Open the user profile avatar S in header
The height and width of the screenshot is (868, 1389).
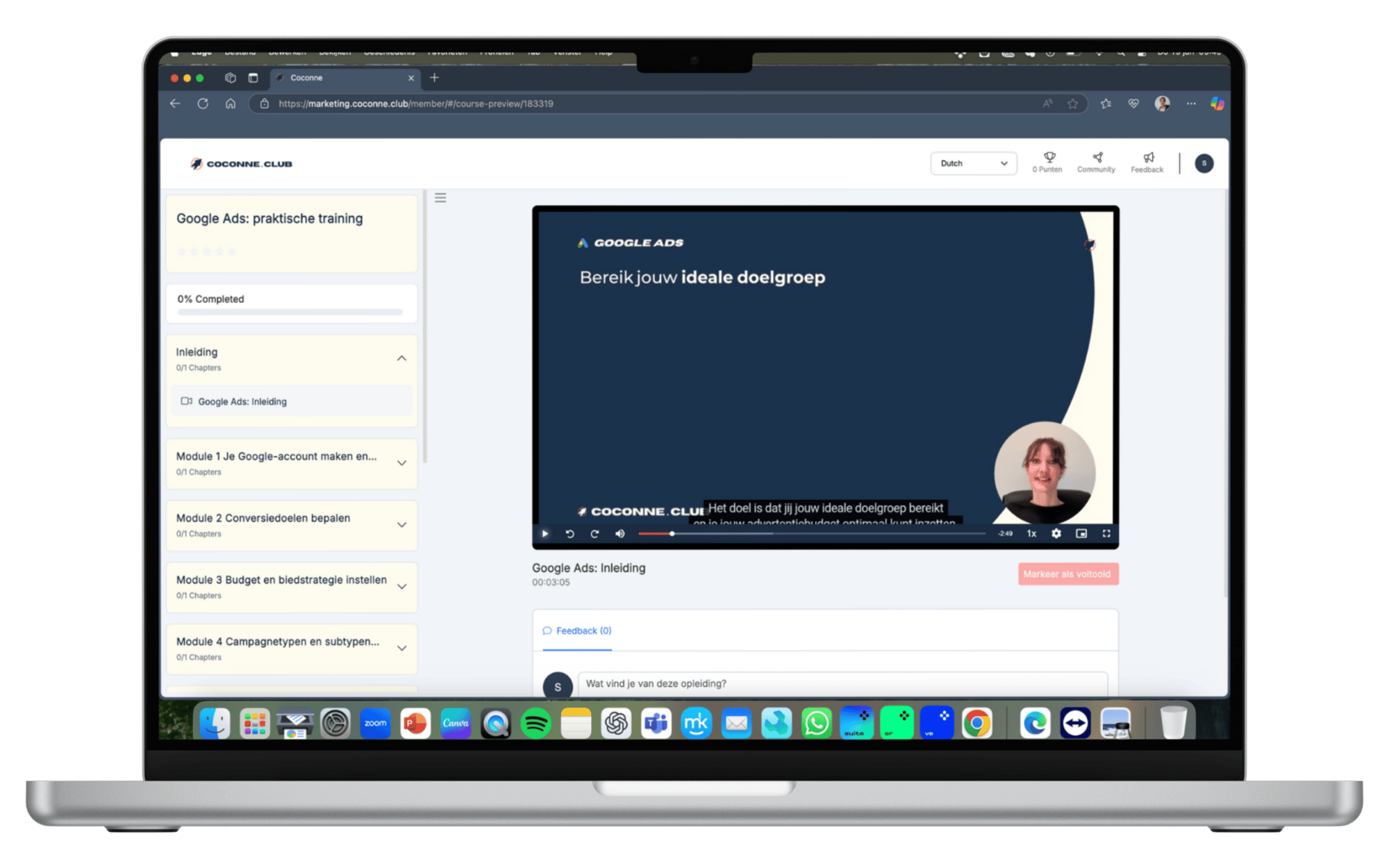(x=1204, y=163)
